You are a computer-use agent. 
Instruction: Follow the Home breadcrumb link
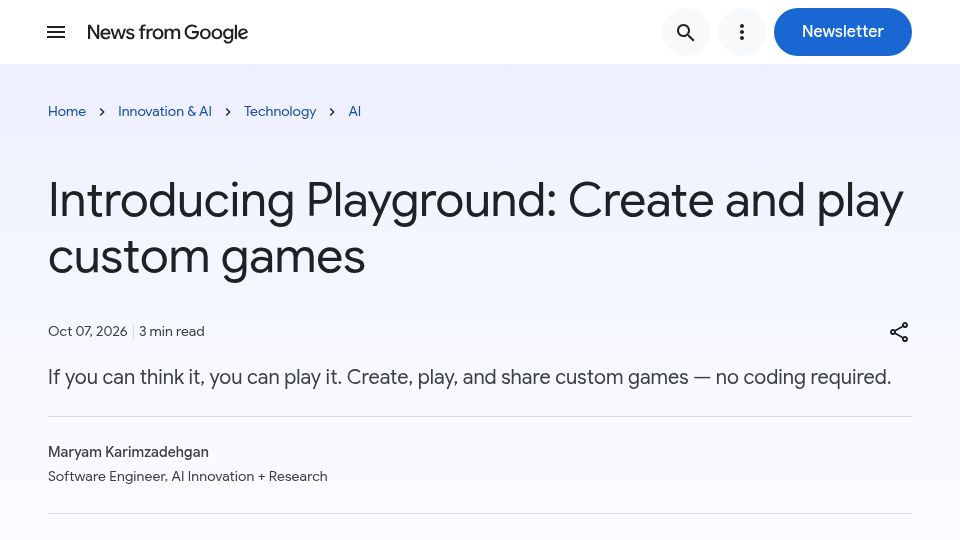(x=67, y=111)
